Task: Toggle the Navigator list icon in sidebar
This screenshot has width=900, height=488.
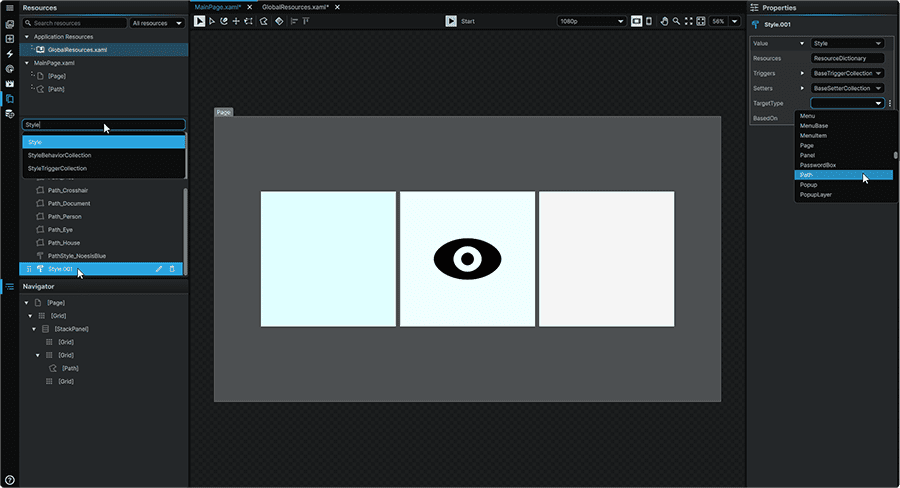Action: [9, 286]
